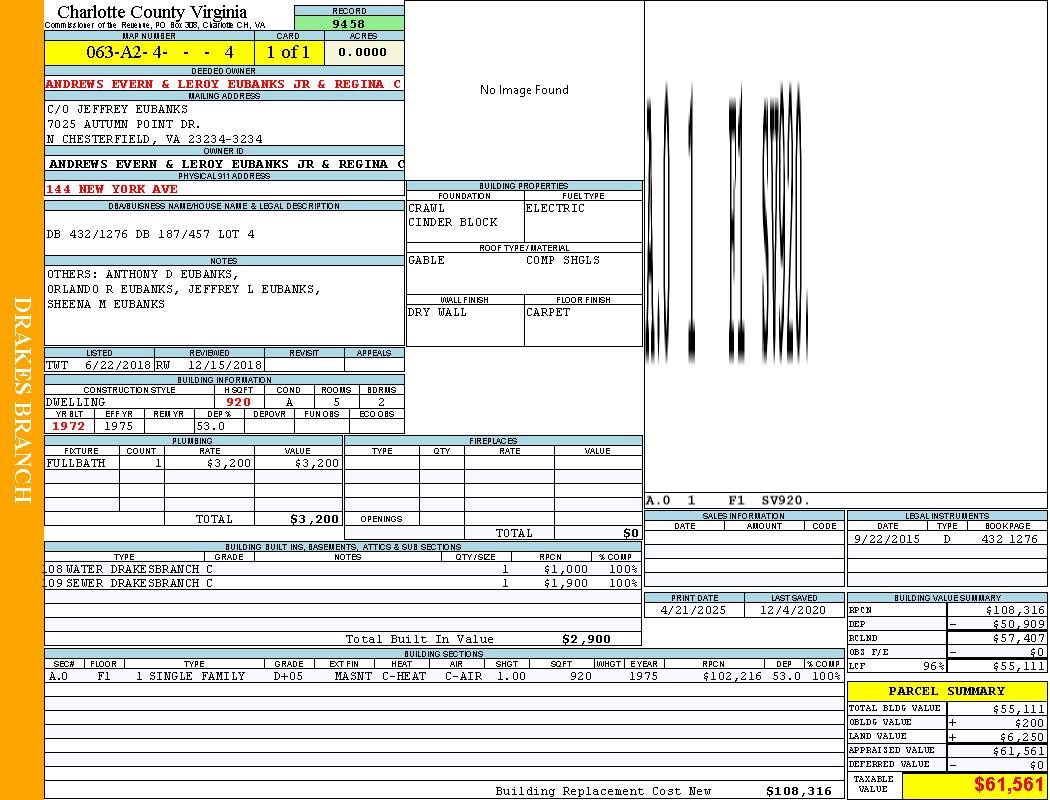1050x800 pixels.
Task: Click legal instrument date 9/22/2015
Action: coord(887,539)
